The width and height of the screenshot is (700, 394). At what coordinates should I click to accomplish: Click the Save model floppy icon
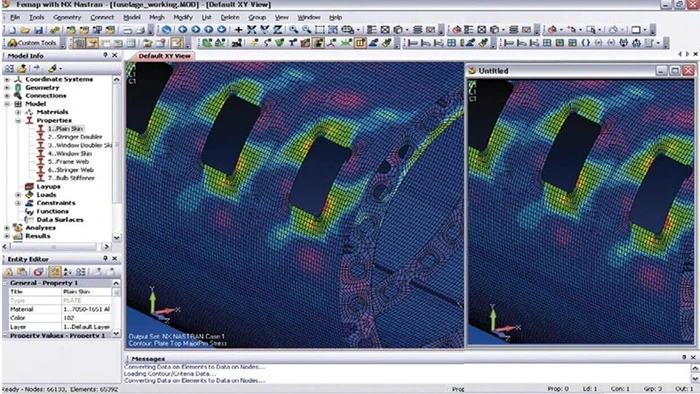pos(38,30)
